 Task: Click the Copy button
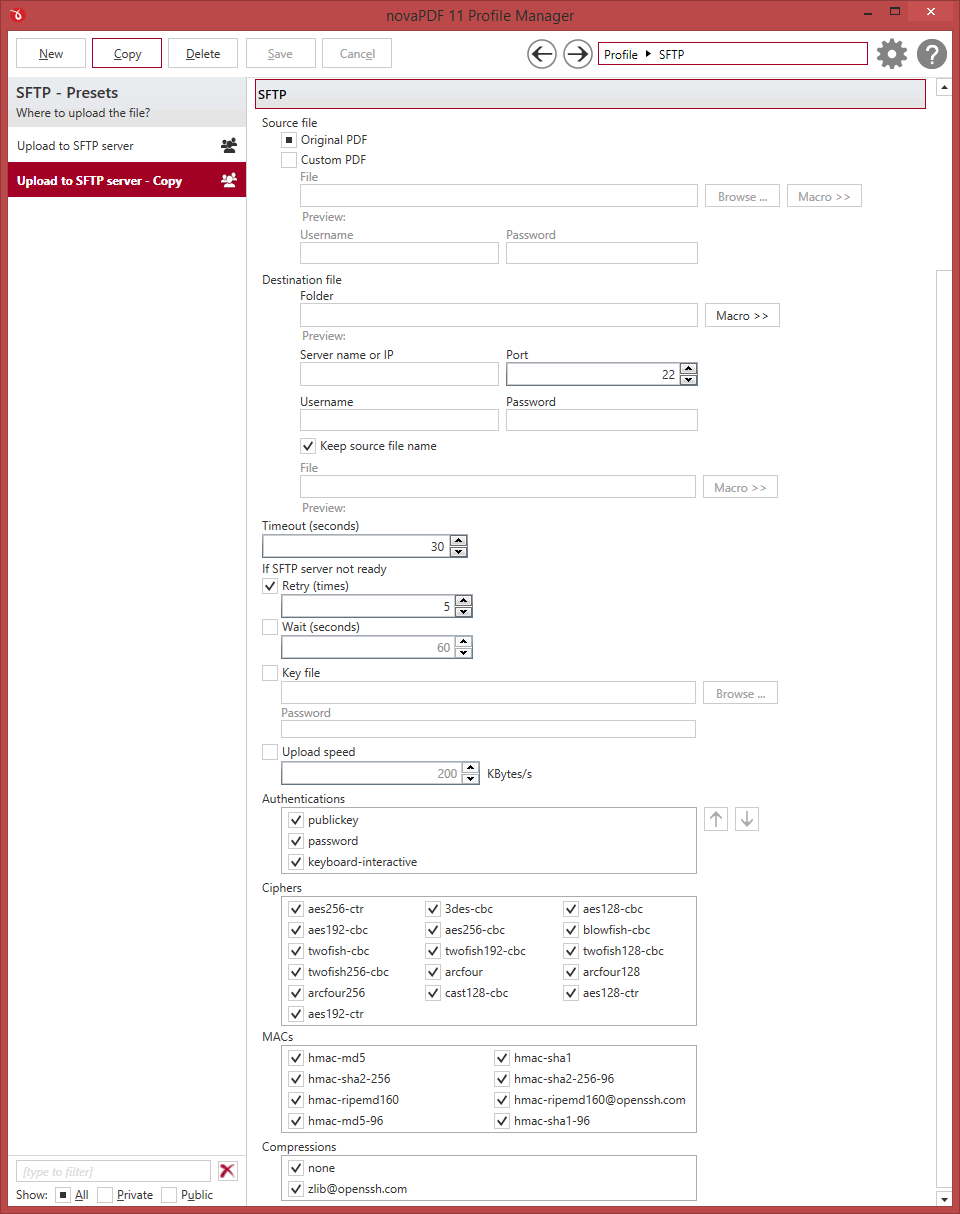tap(127, 54)
